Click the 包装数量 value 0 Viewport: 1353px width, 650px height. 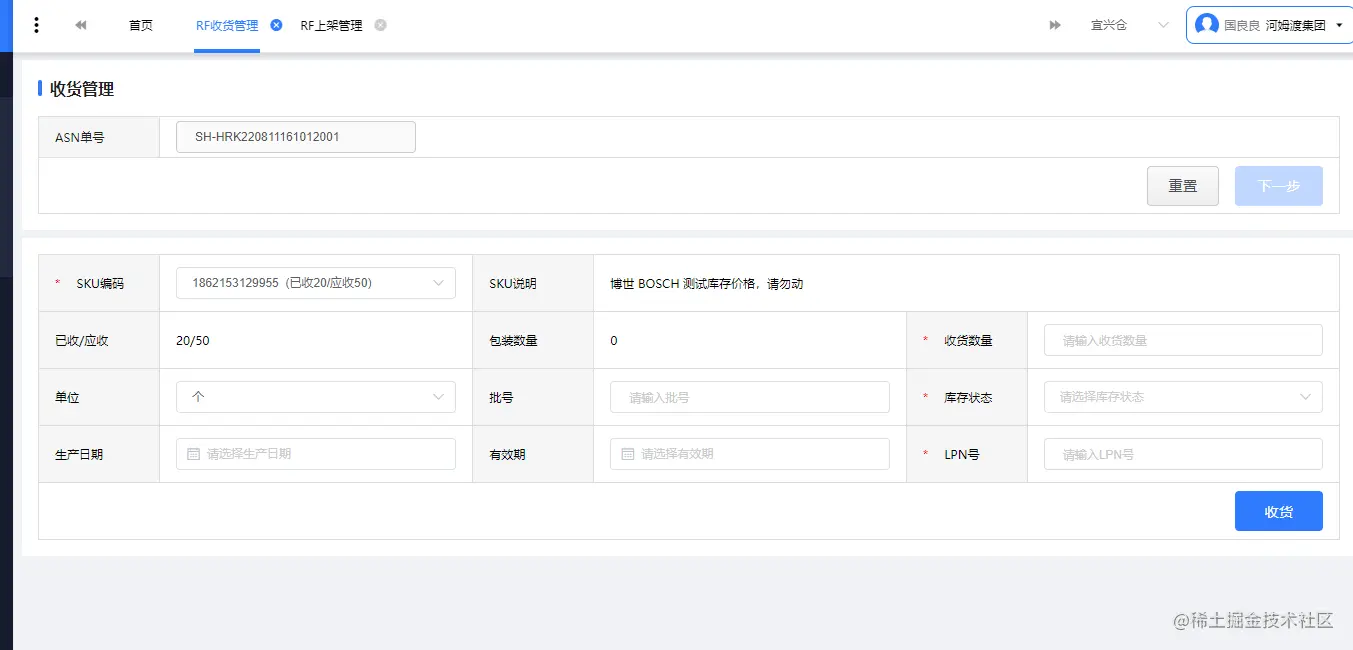tap(614, 341)
